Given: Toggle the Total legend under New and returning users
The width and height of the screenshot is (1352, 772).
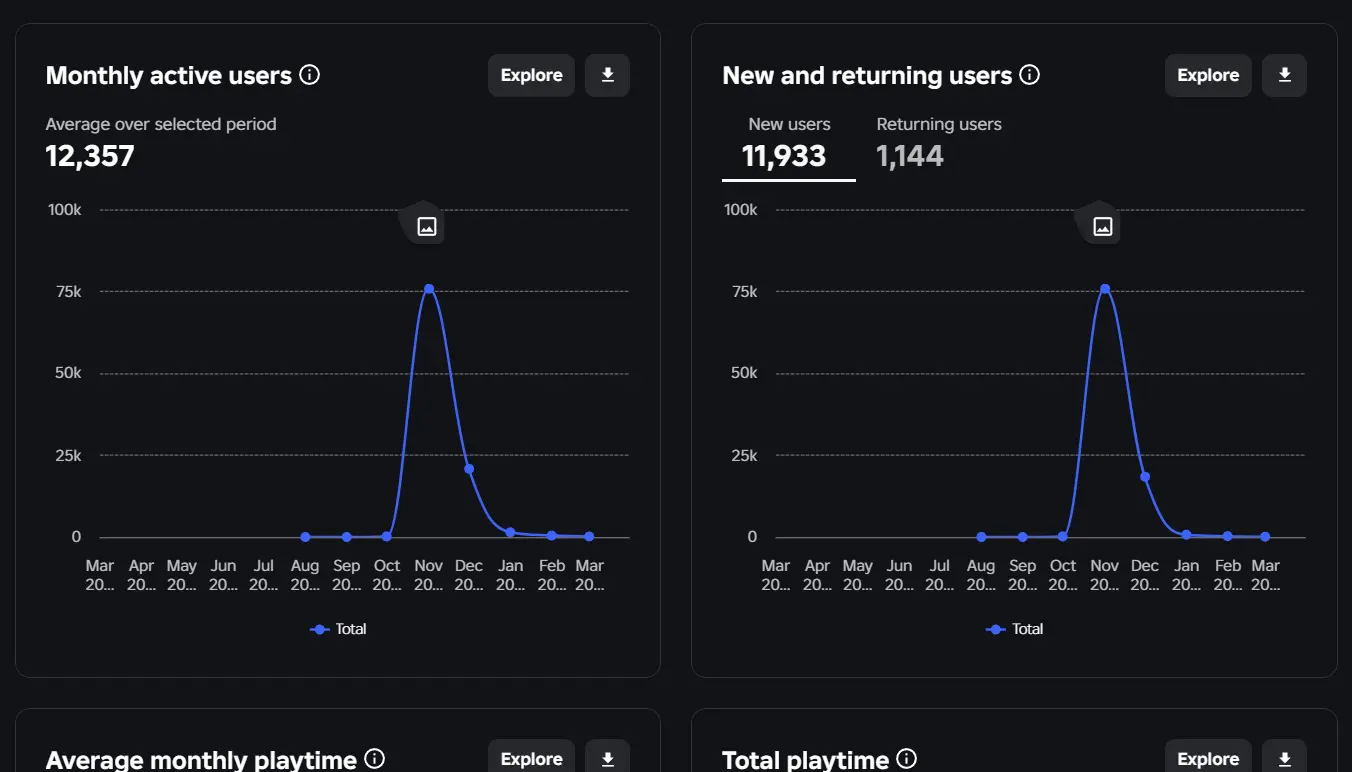Looking at the screenshot, I should [1014, 629].
